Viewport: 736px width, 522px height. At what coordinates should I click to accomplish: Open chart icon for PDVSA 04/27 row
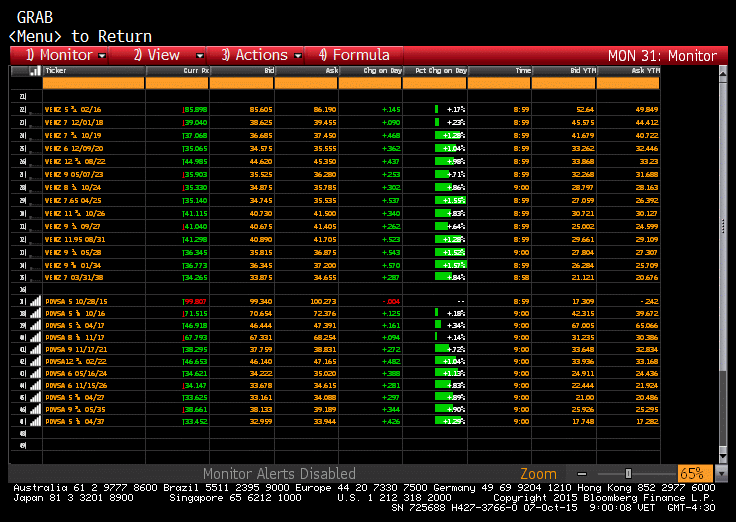point(35,397)
